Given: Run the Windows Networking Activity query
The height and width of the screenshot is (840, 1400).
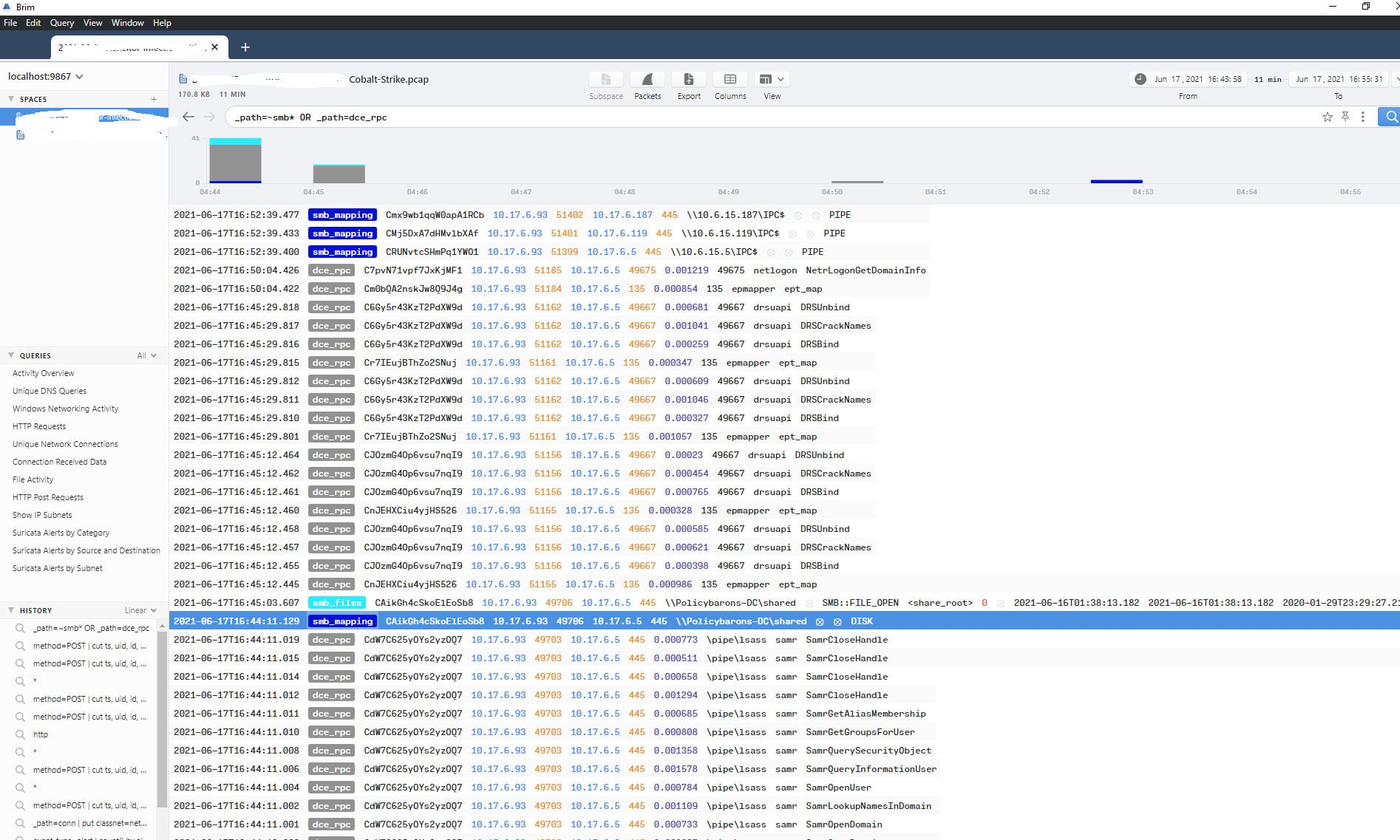Looking at the screenshot, I should click(65, 409).
